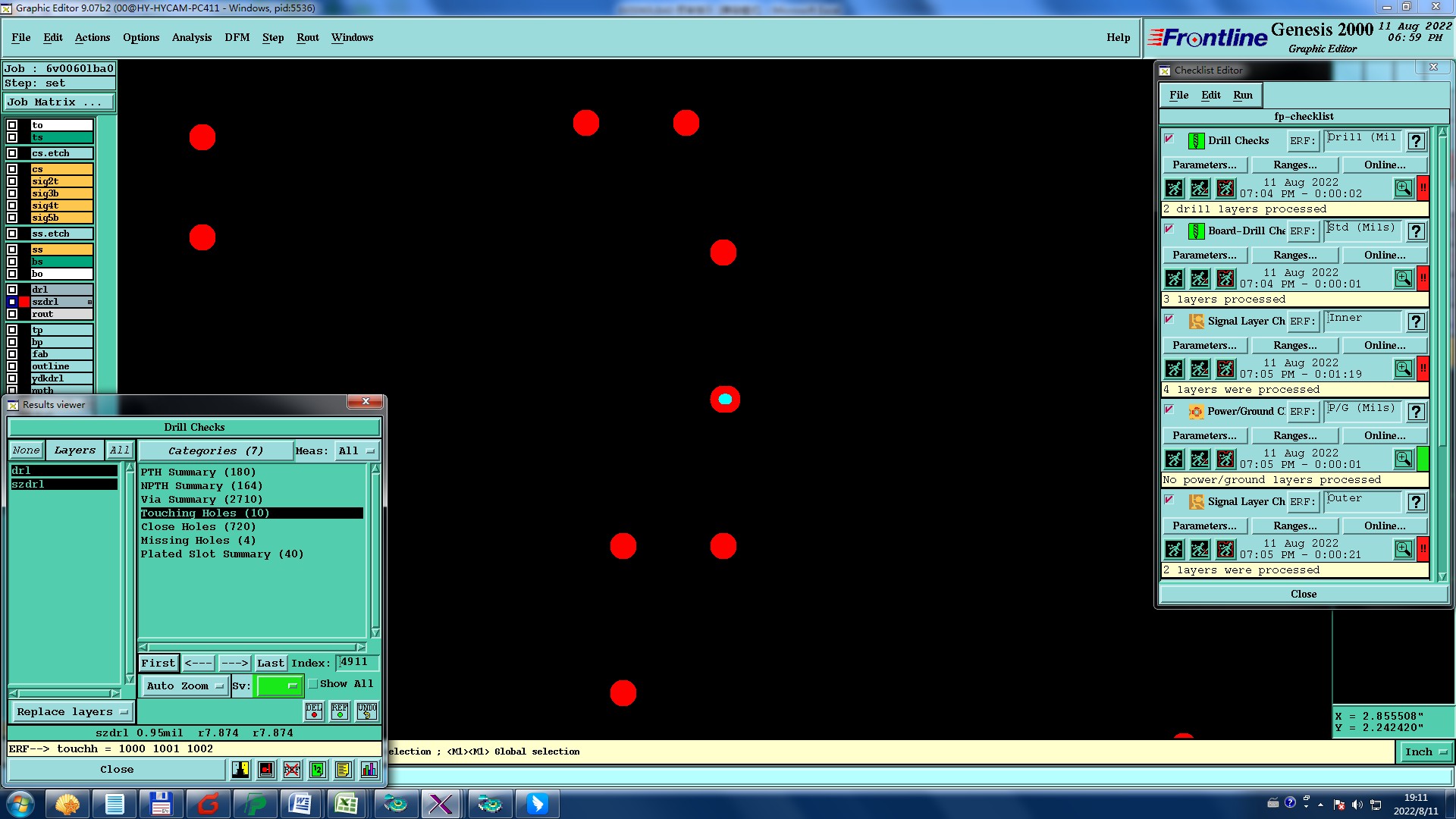1456x819 pixels.
Task: Expand the Meas All dropdown
Action: 356,450
